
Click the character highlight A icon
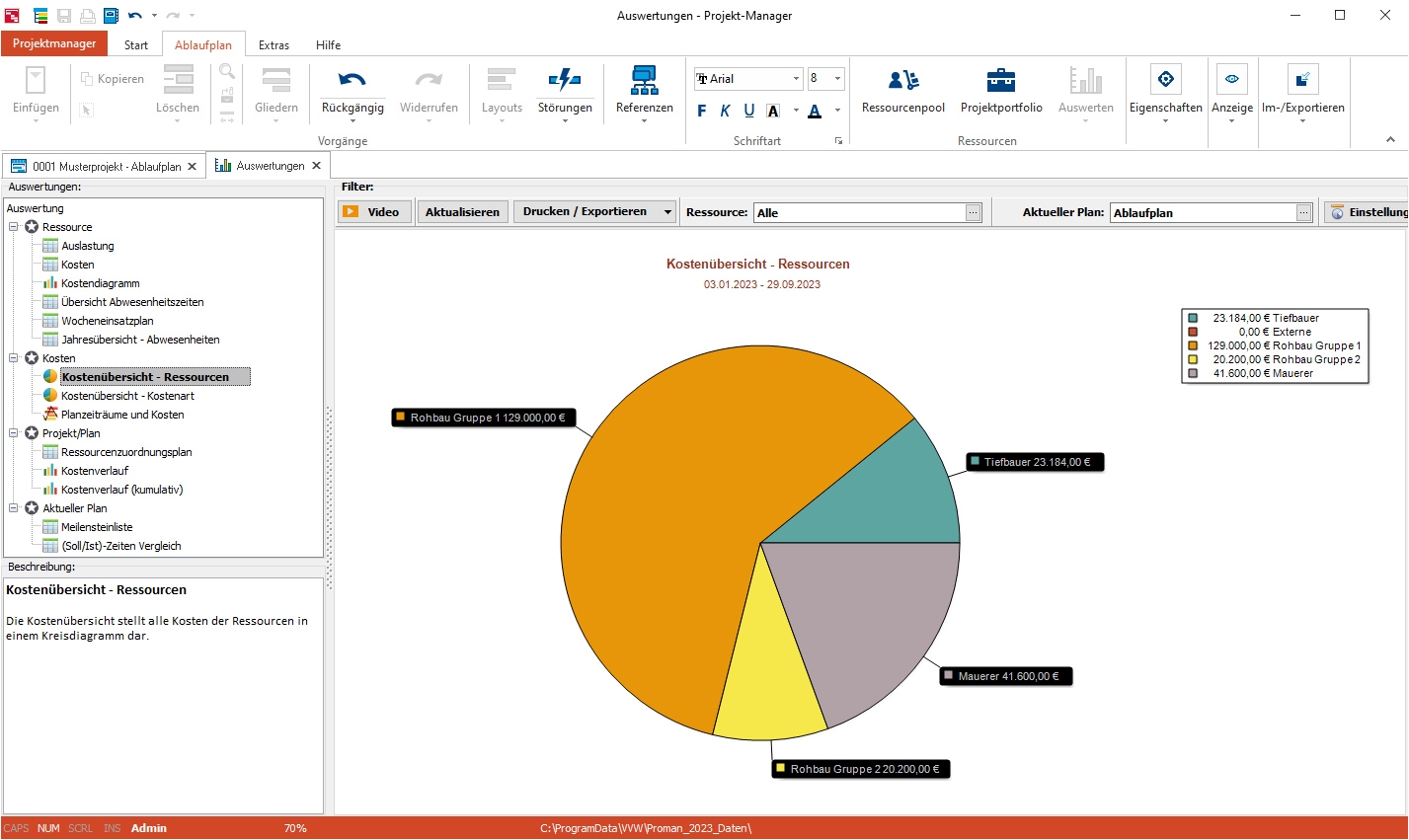click(773, 111)
